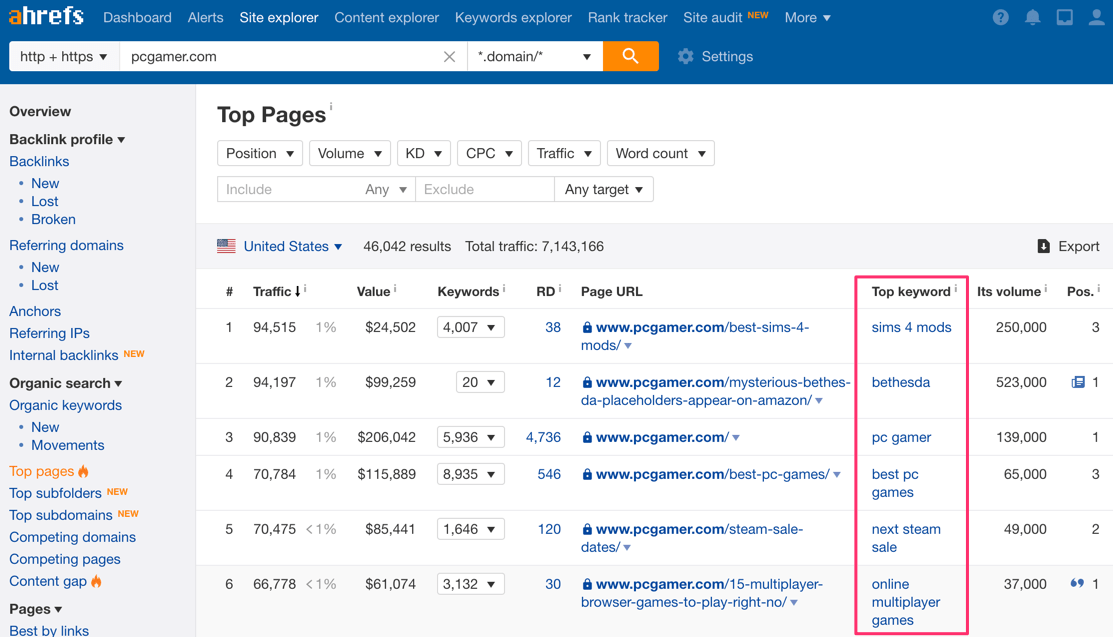The height and width of the screenshot is (637, 1113).
Task: Open Internal backlinks report
Action: coord(64,355)
